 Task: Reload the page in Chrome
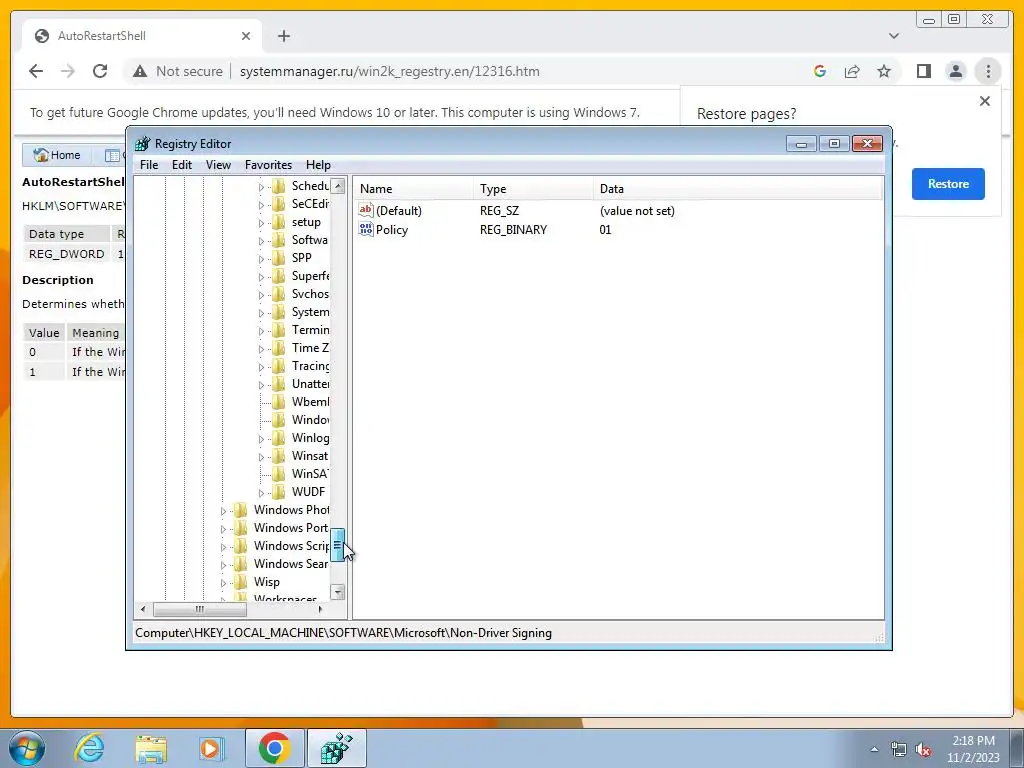(100, 71)
